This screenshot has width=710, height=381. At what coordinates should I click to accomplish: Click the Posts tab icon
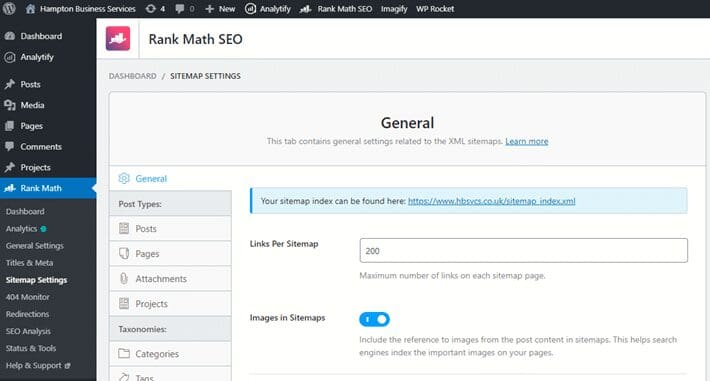(124, 228)
